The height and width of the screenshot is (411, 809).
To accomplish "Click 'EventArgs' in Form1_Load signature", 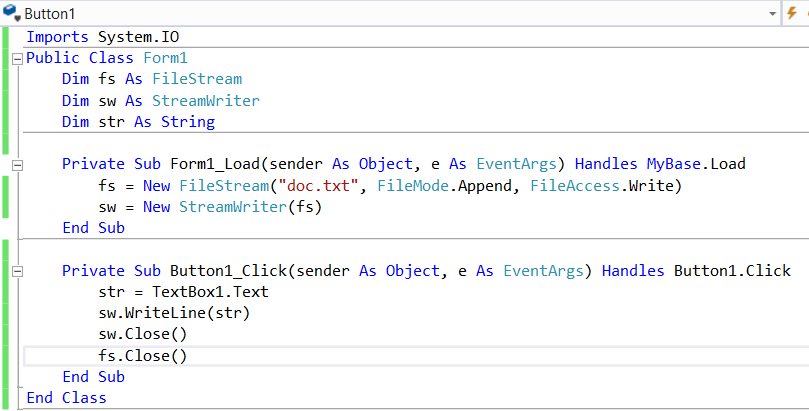I will 516,164.
